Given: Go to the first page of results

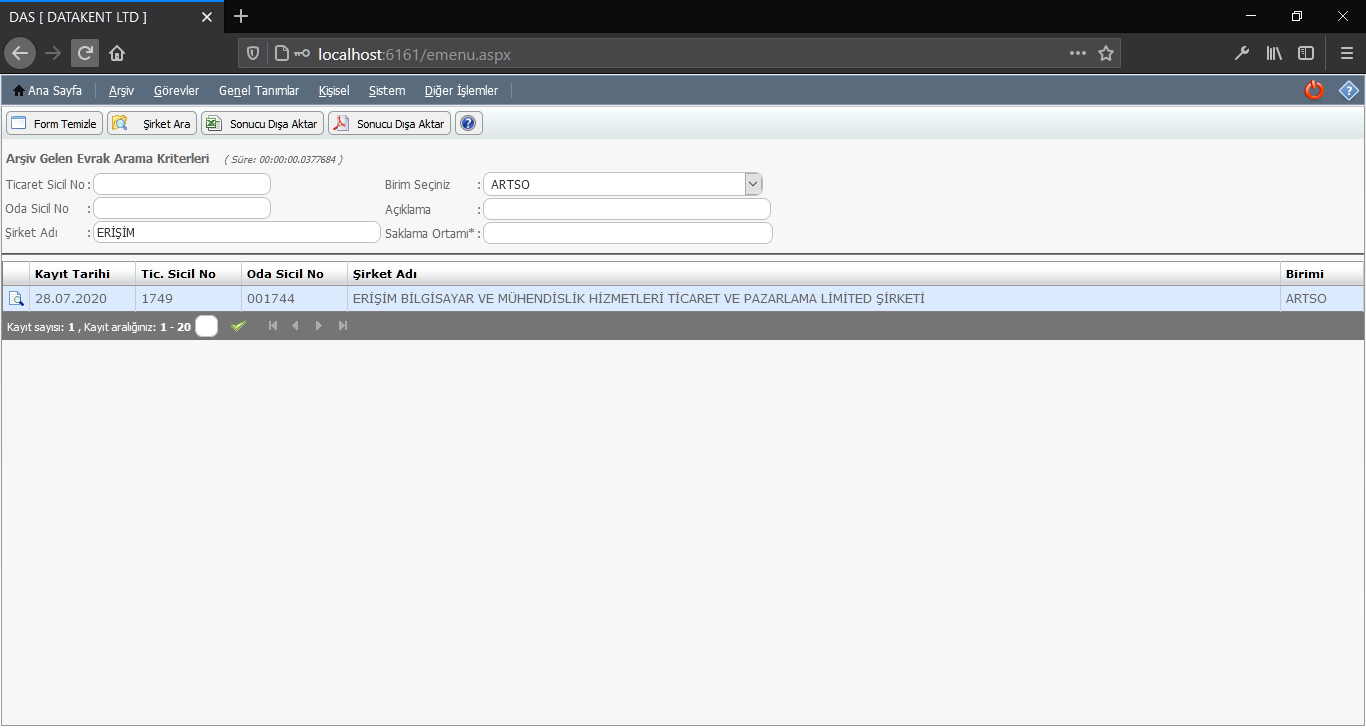Looking at the screenshot, I should pos(273,326).
